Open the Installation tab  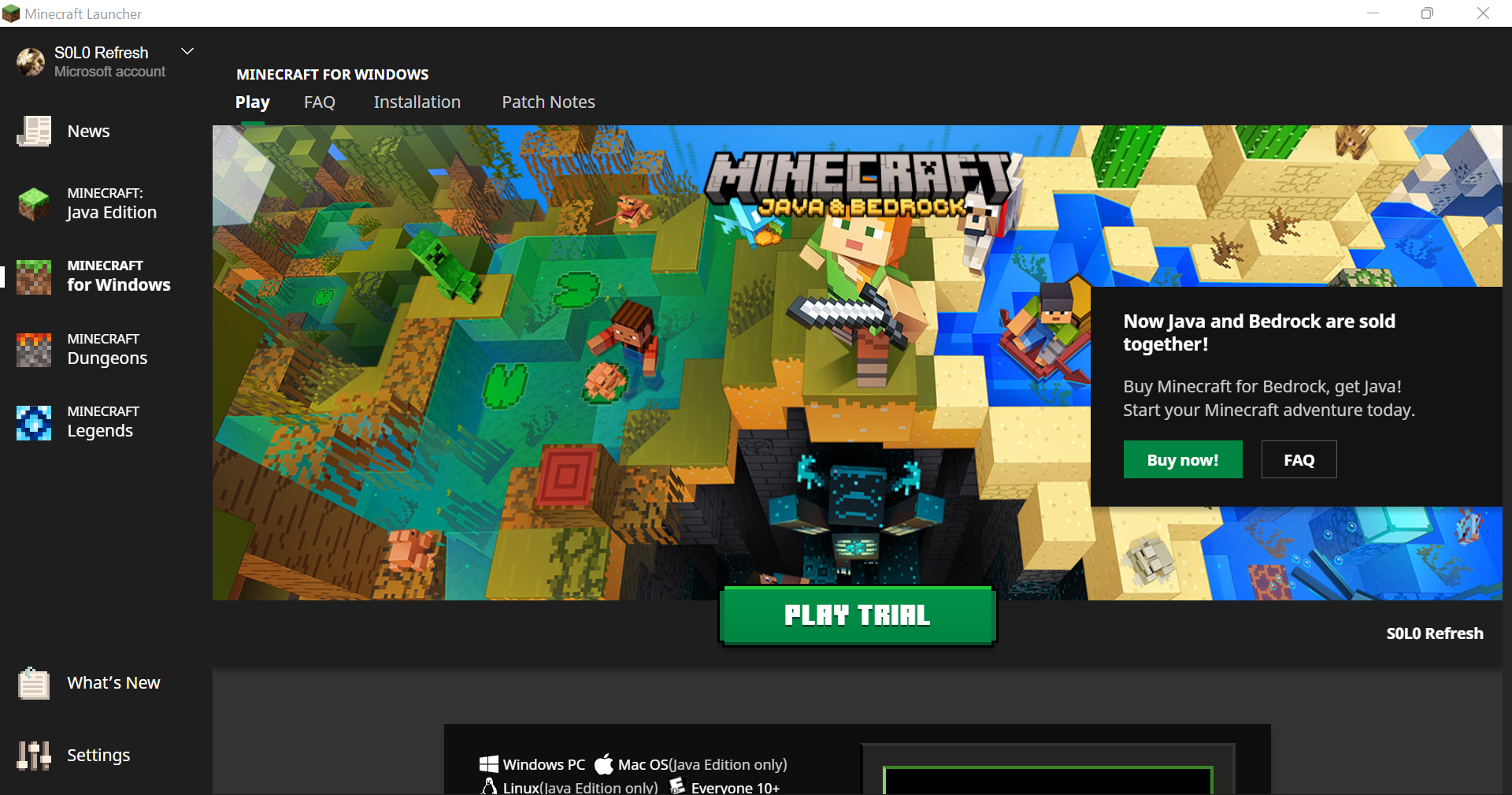pyautogui.click(x=417, y=102)
